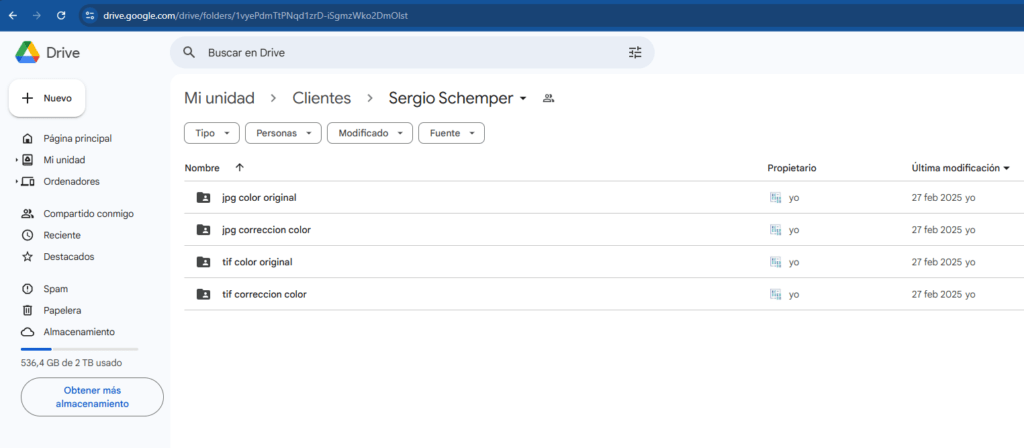Click the browser address bar URL

point(255,15)
